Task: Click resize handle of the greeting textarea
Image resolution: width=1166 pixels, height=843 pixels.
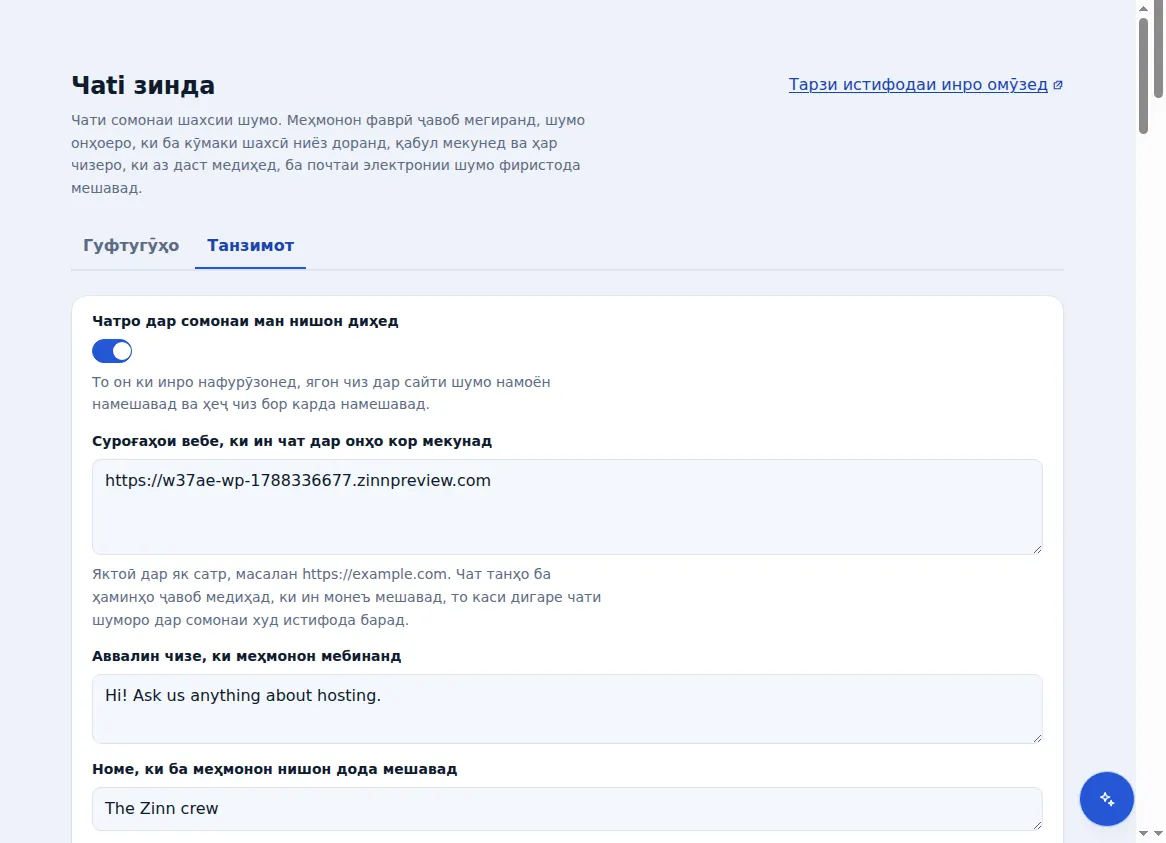Action: [x=1037, y=738]
